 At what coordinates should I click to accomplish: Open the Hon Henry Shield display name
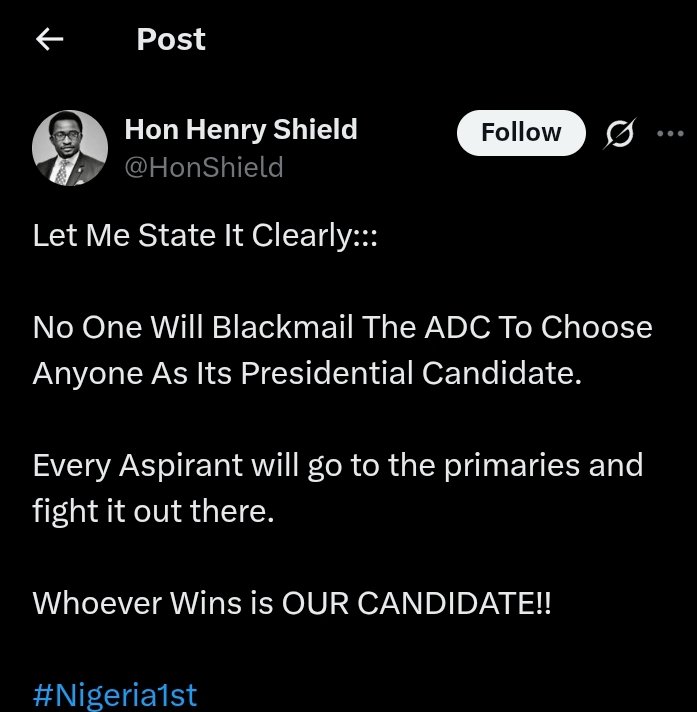pos(240,129)
